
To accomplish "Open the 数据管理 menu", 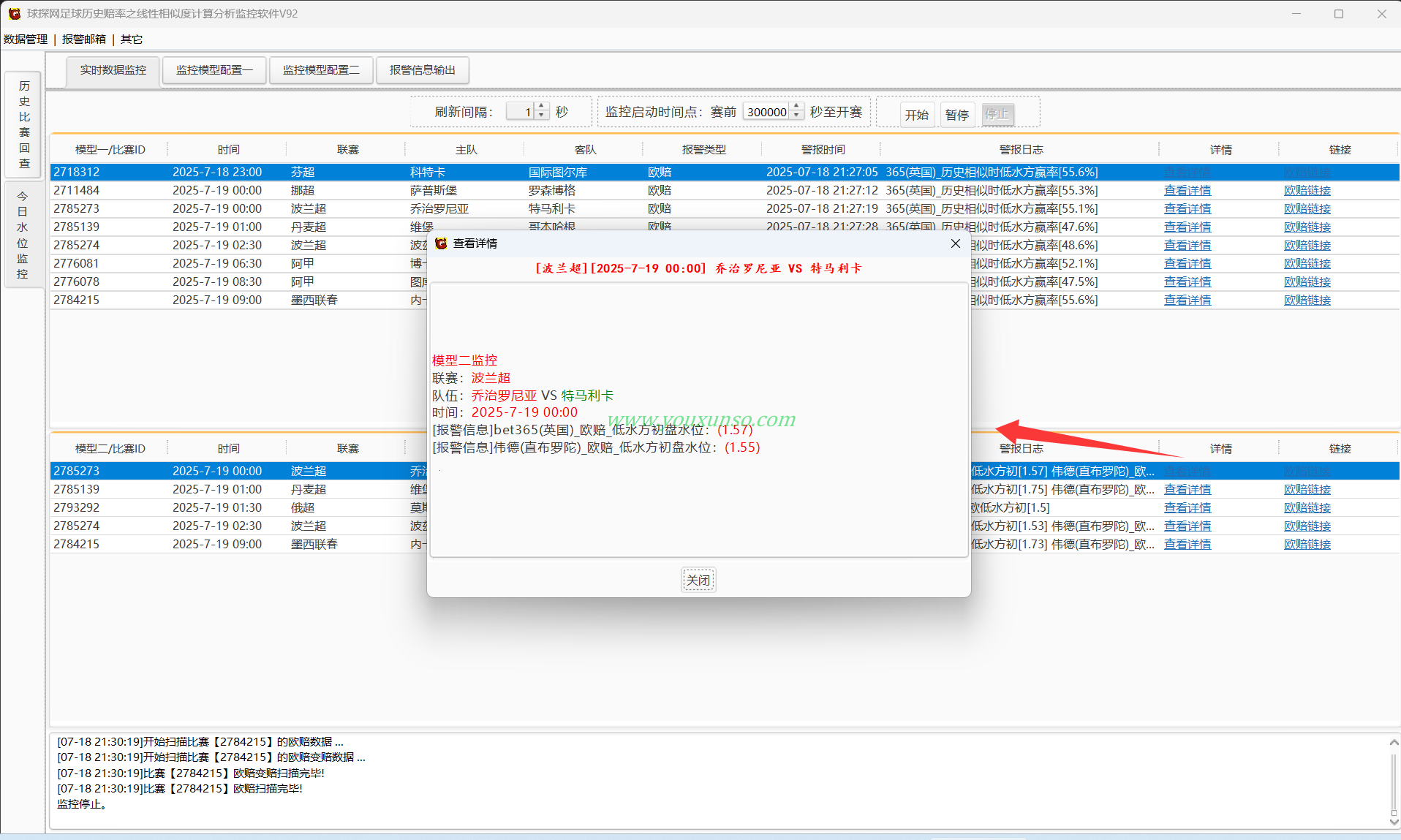I will pyautogui.click(x=26, y=39).
